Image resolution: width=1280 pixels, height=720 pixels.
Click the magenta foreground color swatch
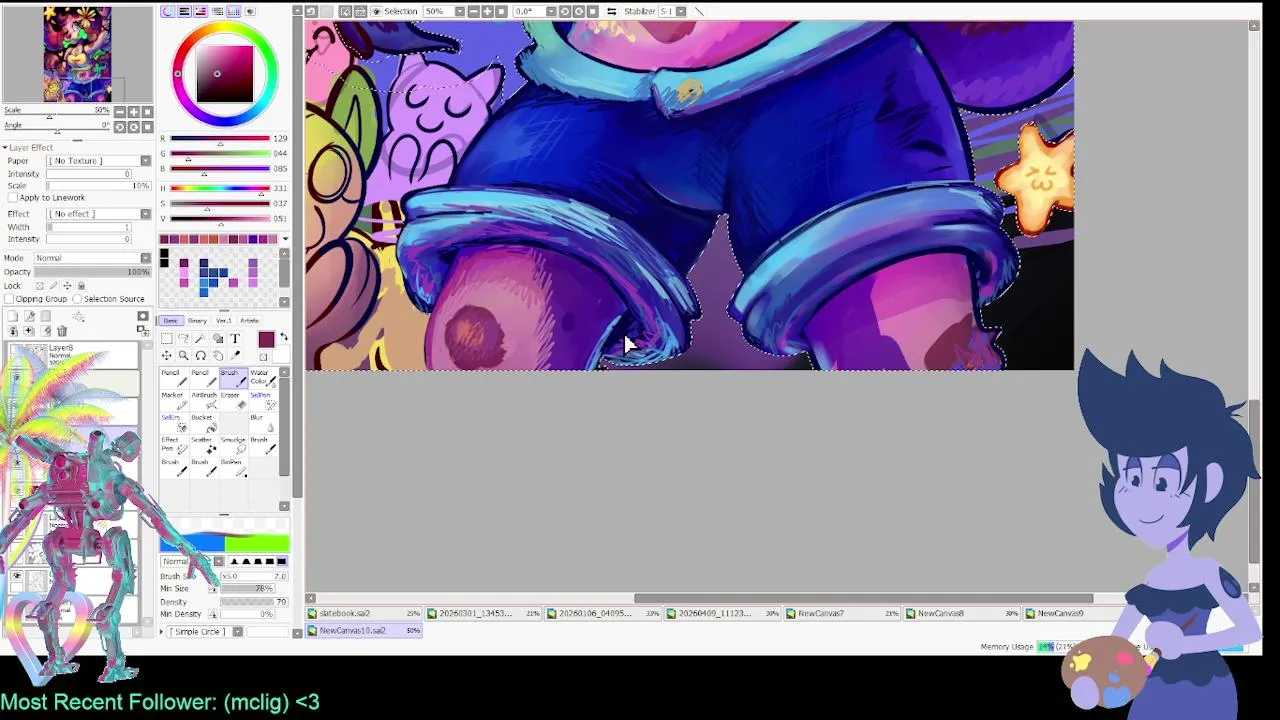pyautogui.click(x=266, y=339)
